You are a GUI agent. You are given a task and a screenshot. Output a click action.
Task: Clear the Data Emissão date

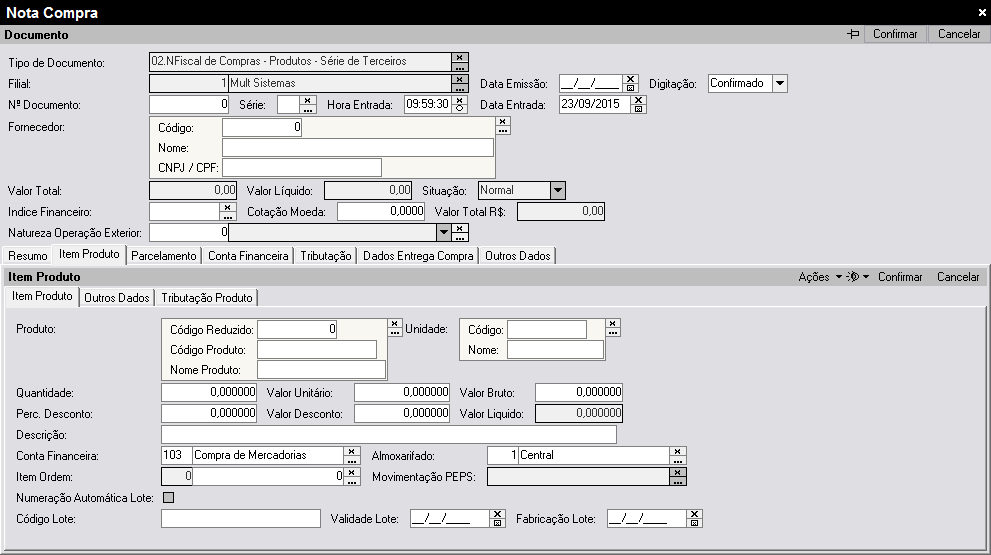[x=629, y=79]
